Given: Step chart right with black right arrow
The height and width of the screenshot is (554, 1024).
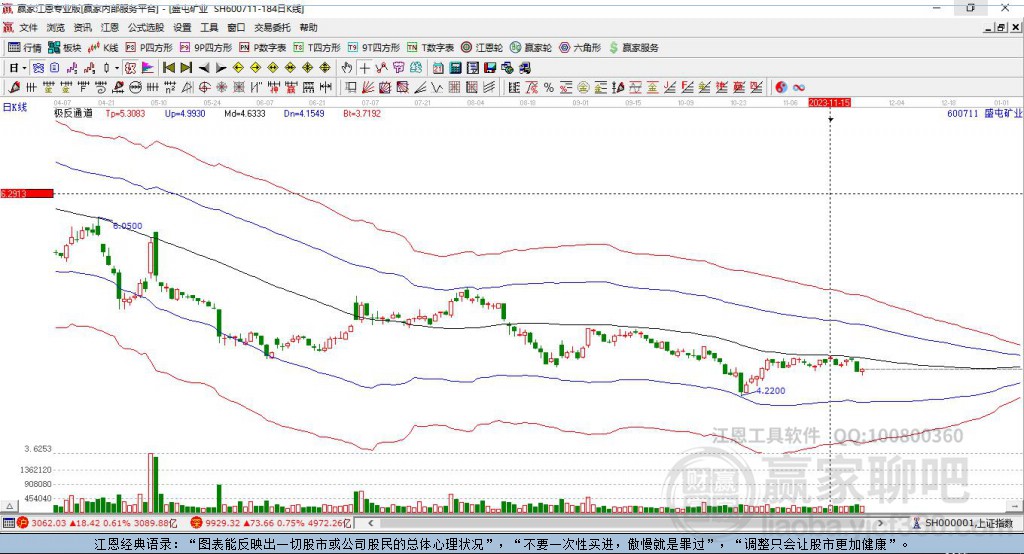Looking at the screenshot, I should 221,68.
